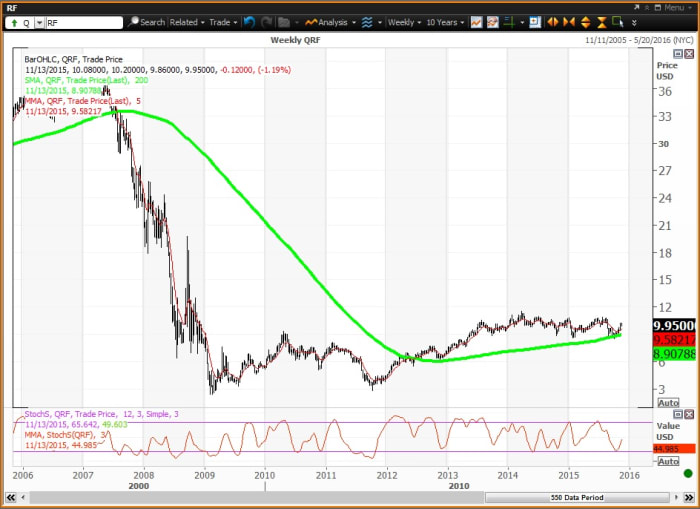Click the compare charts icon
The width and height of the screenshot is (700, 509).
pyautogui.click(x=493, y=22)
